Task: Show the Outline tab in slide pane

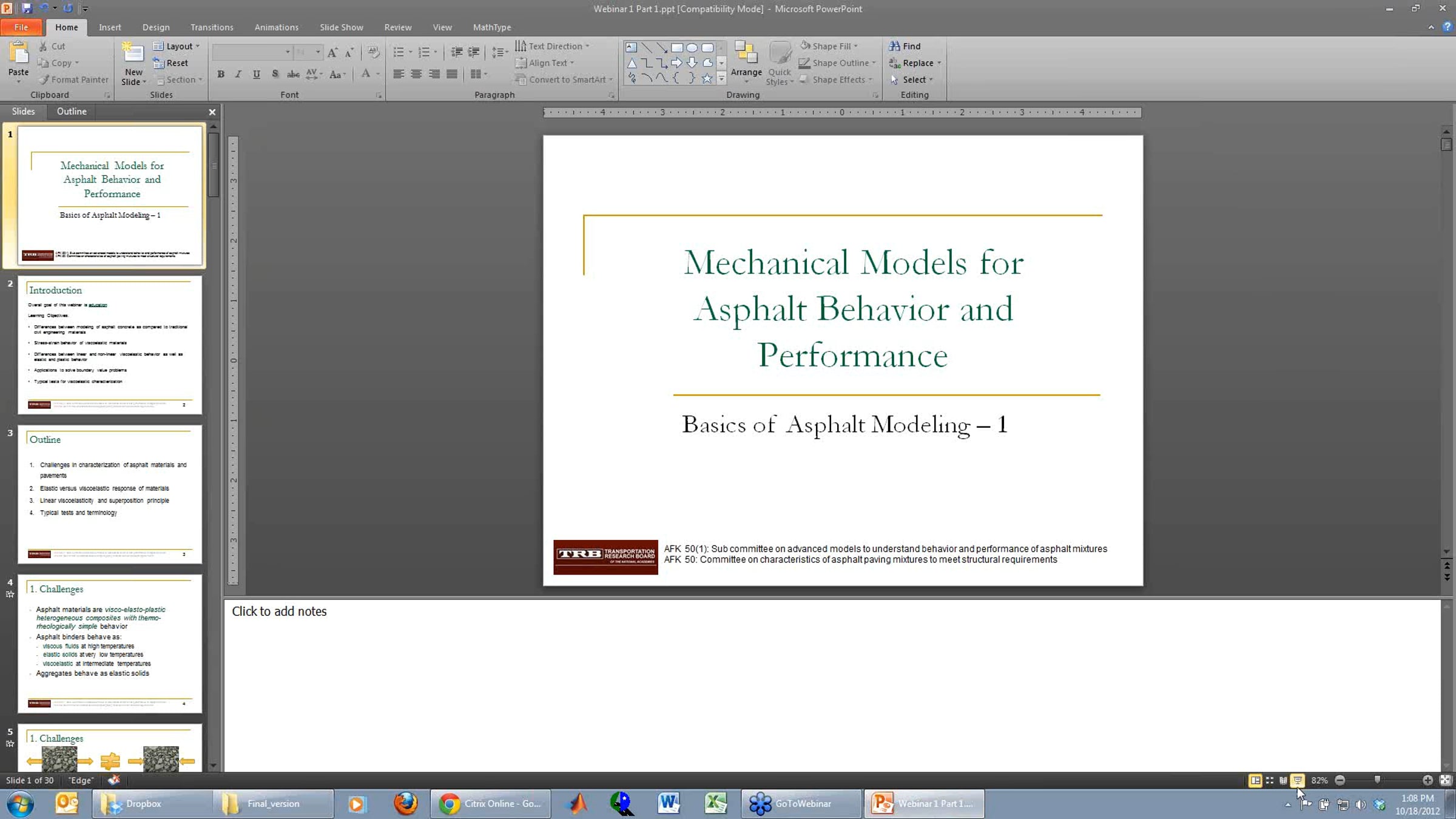Action: coord(72,111)
